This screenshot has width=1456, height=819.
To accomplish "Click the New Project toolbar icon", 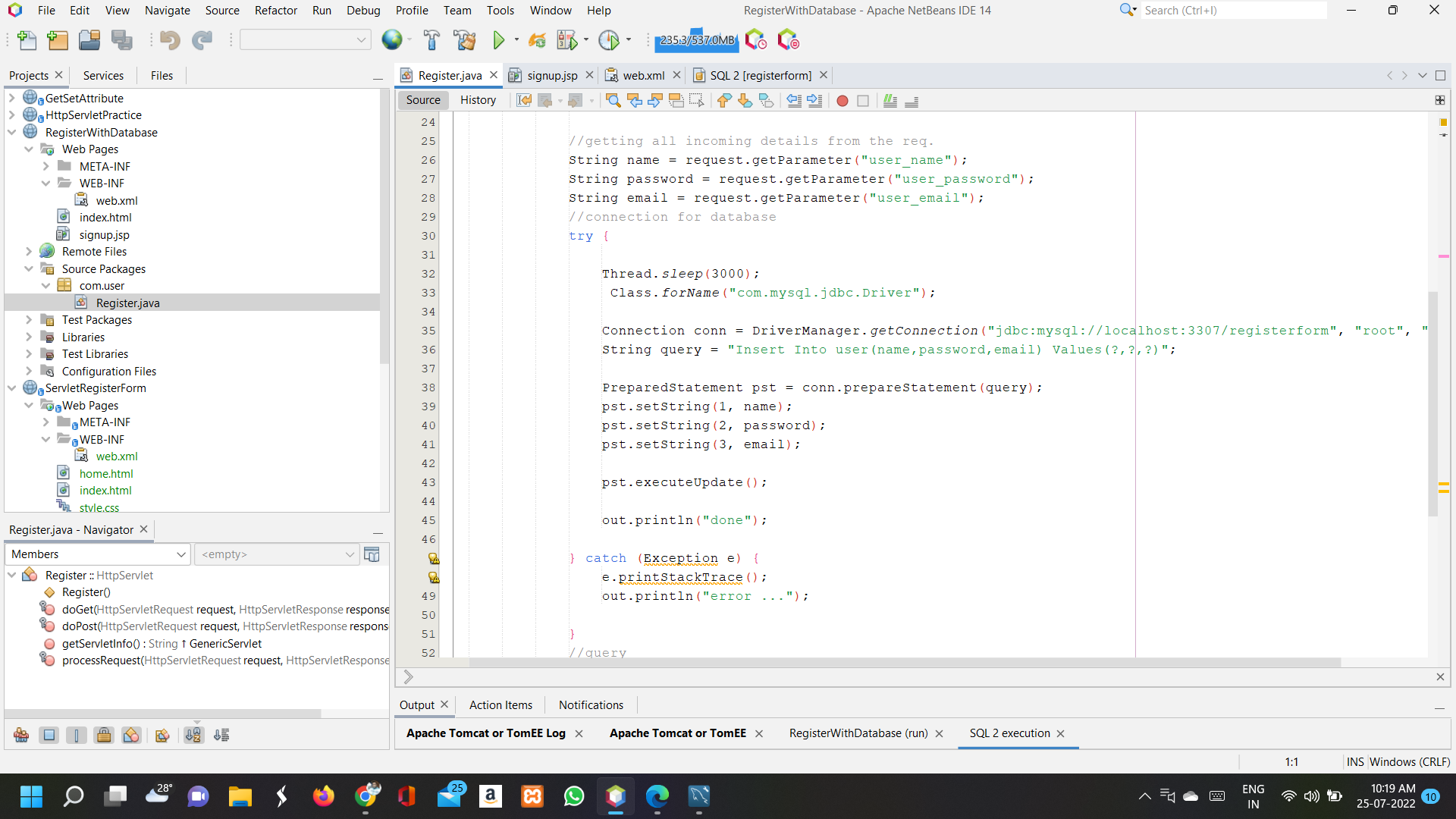I will 58,40.
